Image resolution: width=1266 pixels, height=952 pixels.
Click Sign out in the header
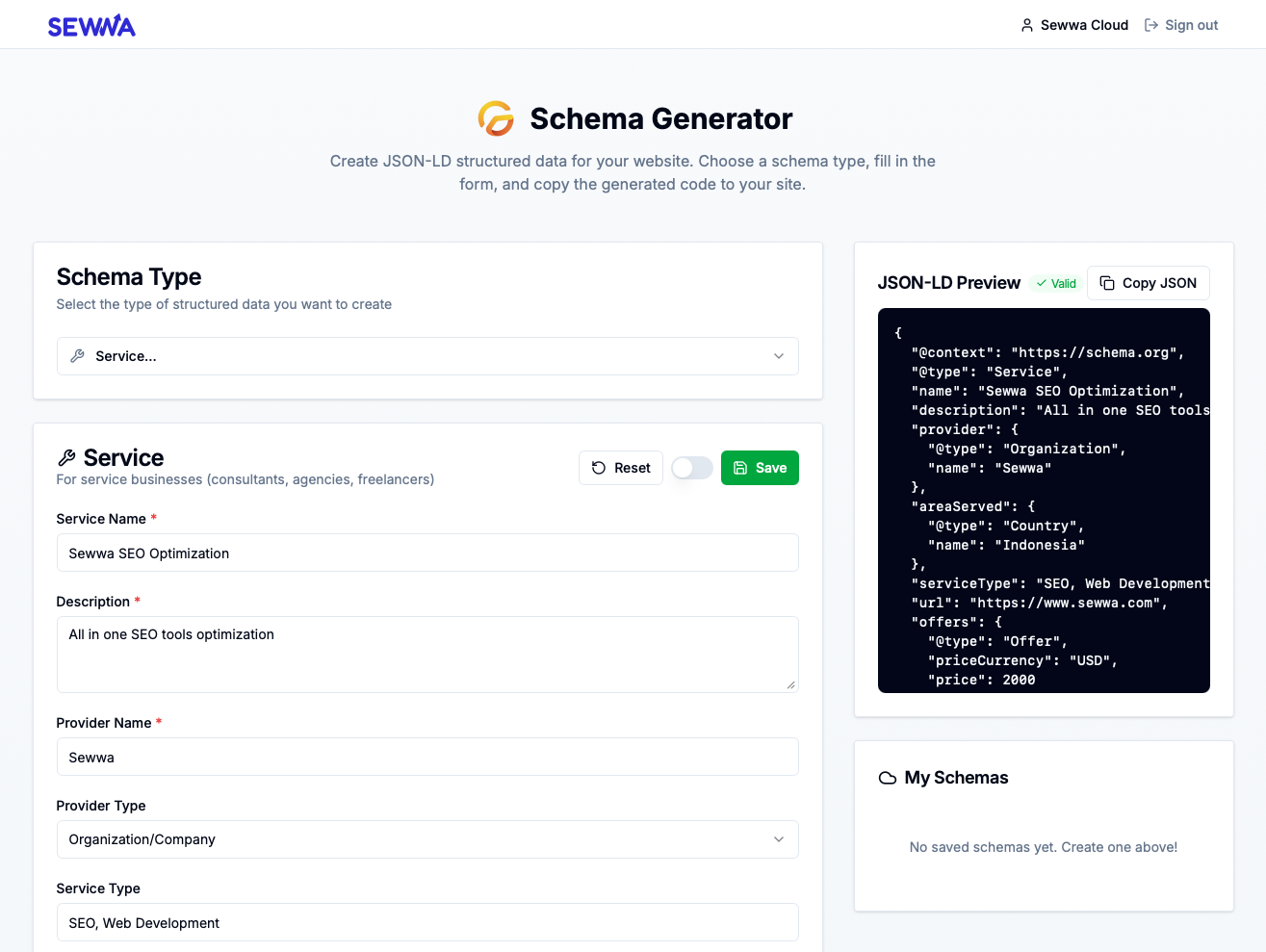(1190, 24)
